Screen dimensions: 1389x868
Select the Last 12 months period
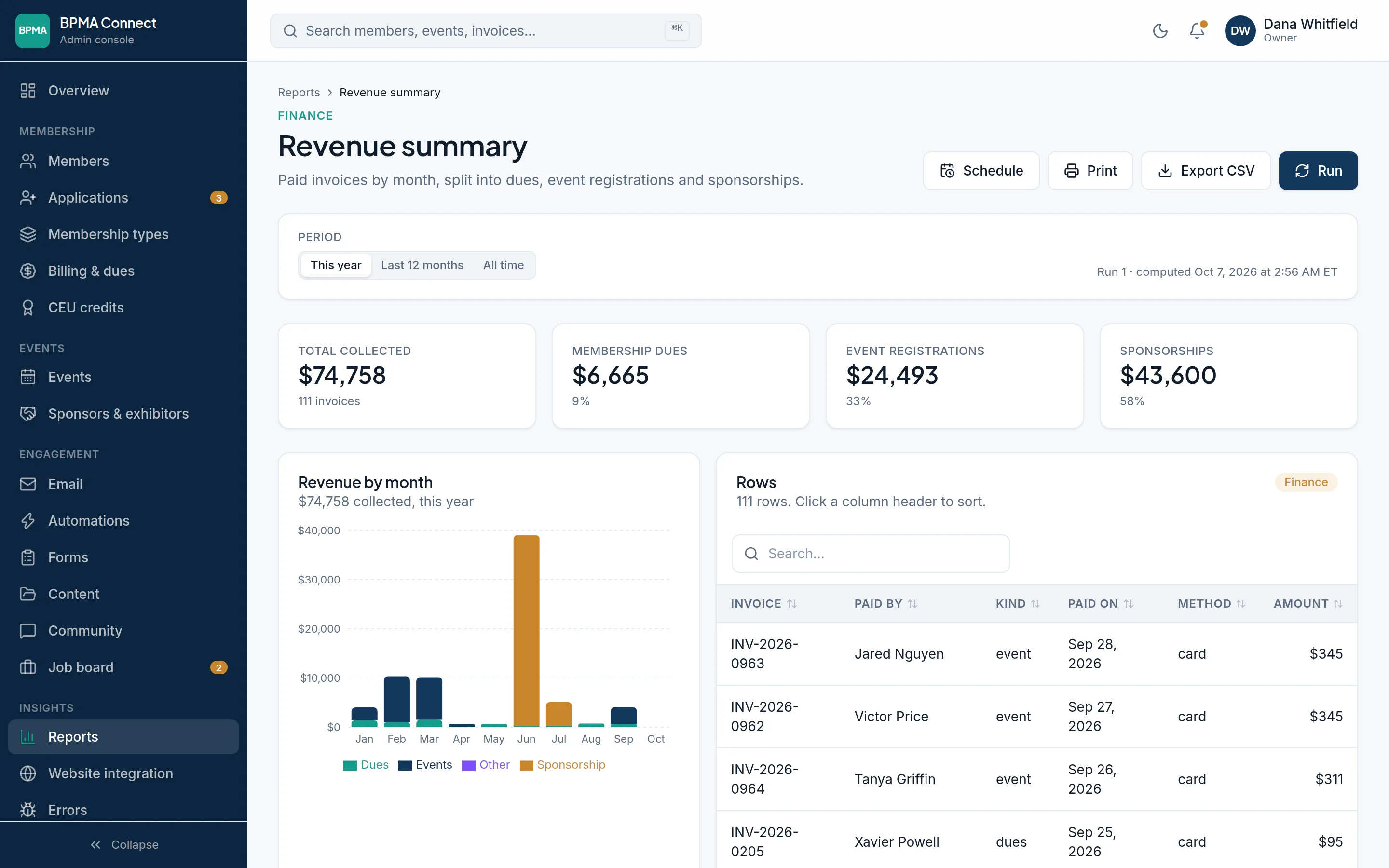pyautogui.click(x=422, y=265)
